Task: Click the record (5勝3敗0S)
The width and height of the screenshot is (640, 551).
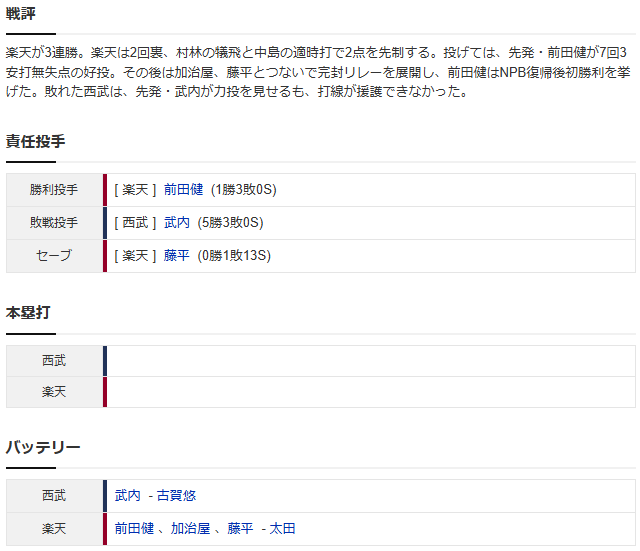Action: 231,222
